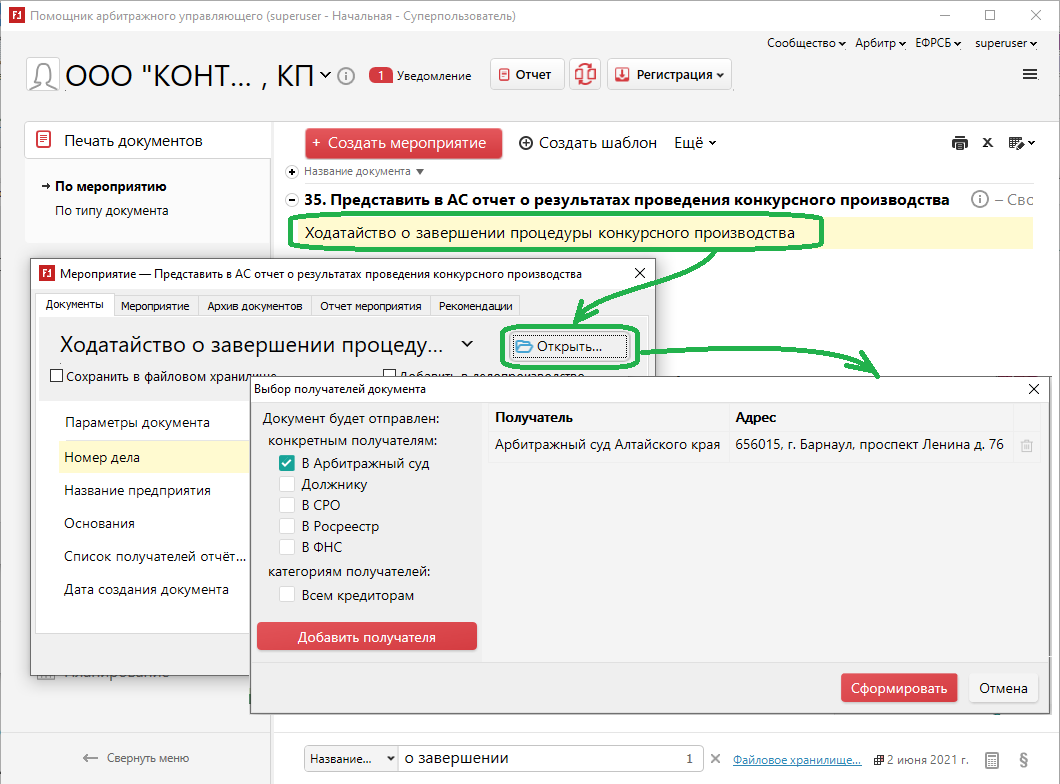
Task: Click the printer icon in the toolbar
Action: coord(960,143)
